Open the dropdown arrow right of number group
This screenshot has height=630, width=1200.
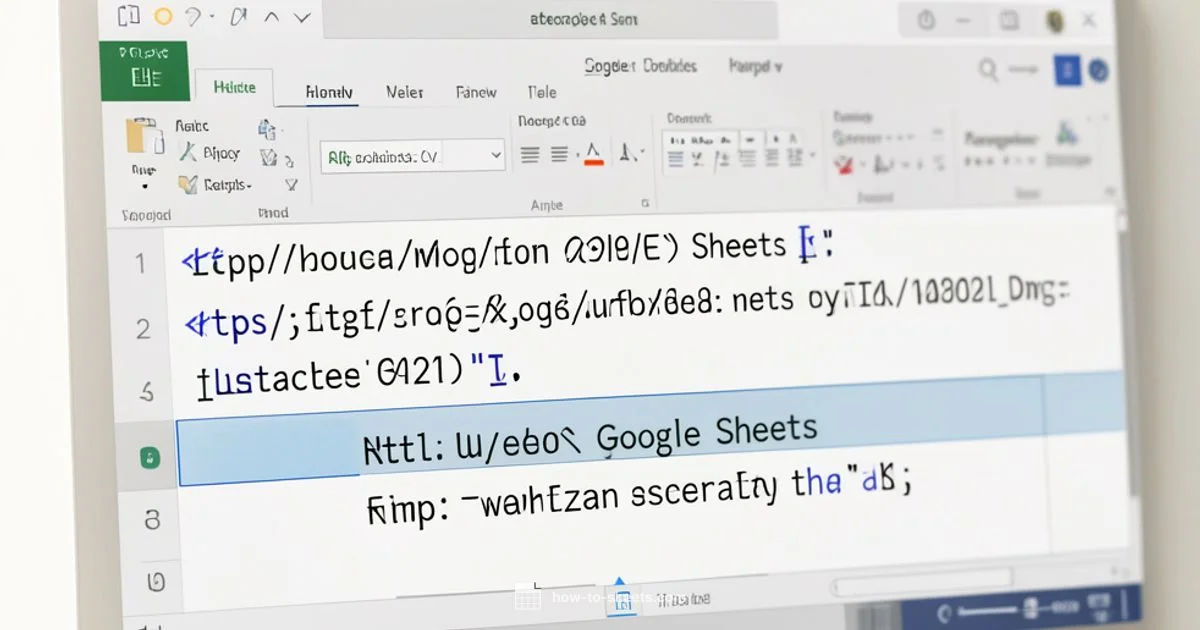(812, 157)
